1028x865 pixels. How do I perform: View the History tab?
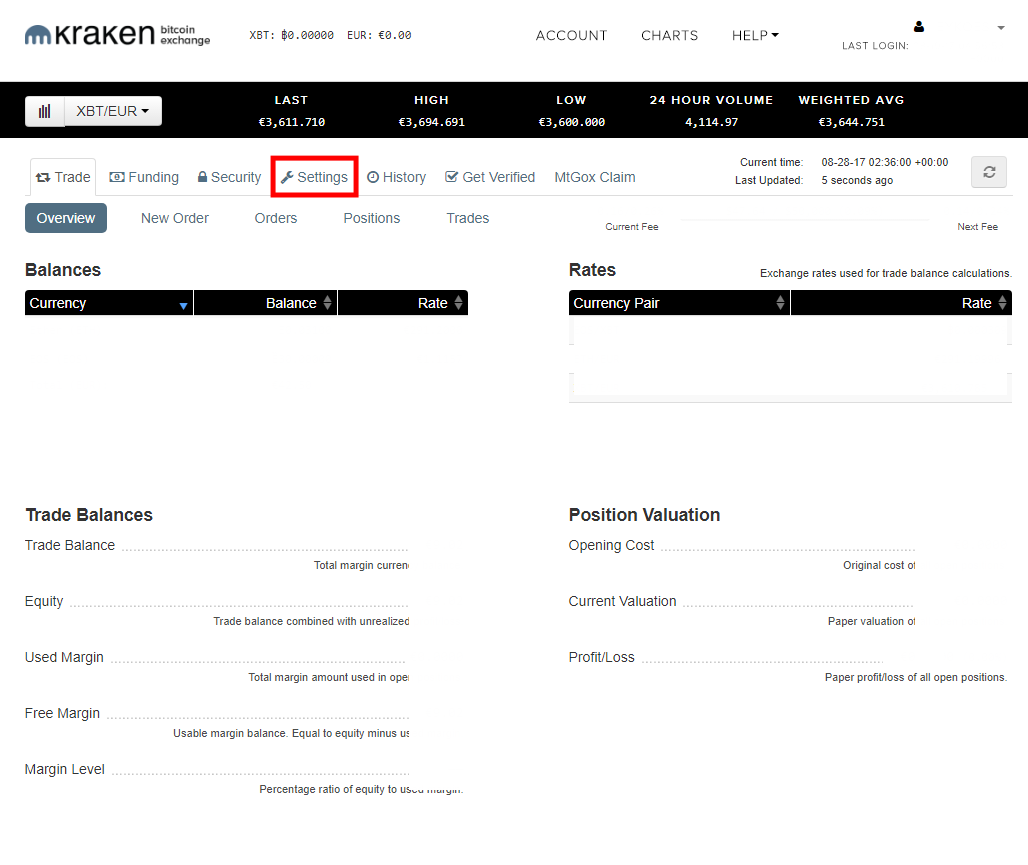click(396, 177)
